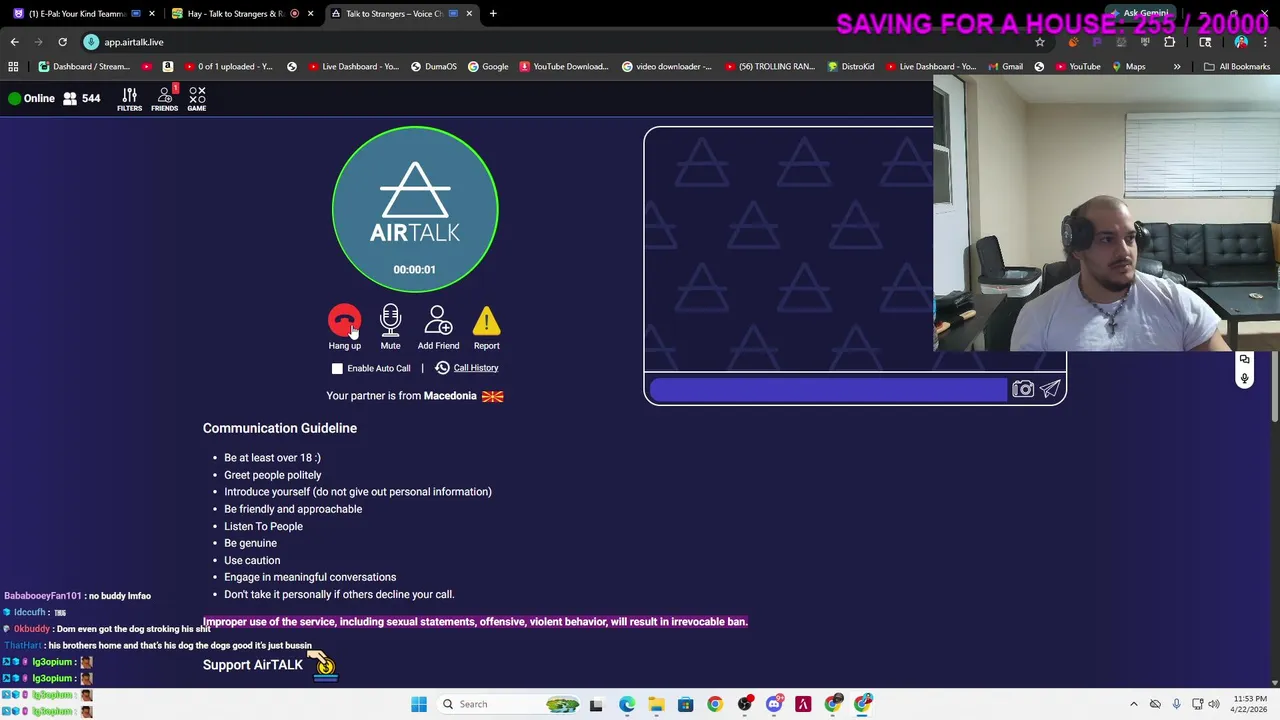The width and height of the screenshot is (1280, 720).
Task: Click the AirTalk call avatar circle
Action: 415,209
